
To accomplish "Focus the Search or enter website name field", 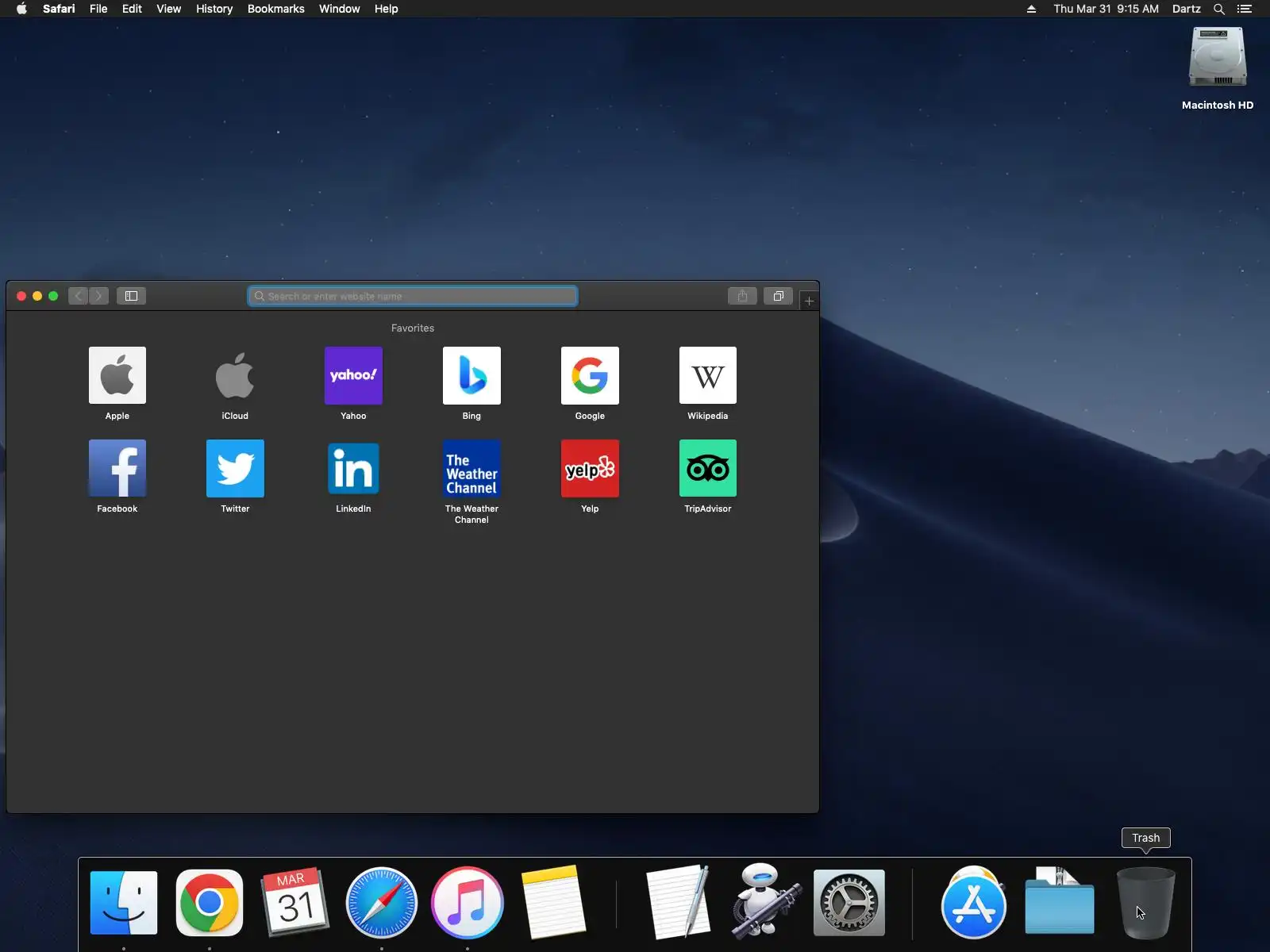I will click(x=413, y=296).
